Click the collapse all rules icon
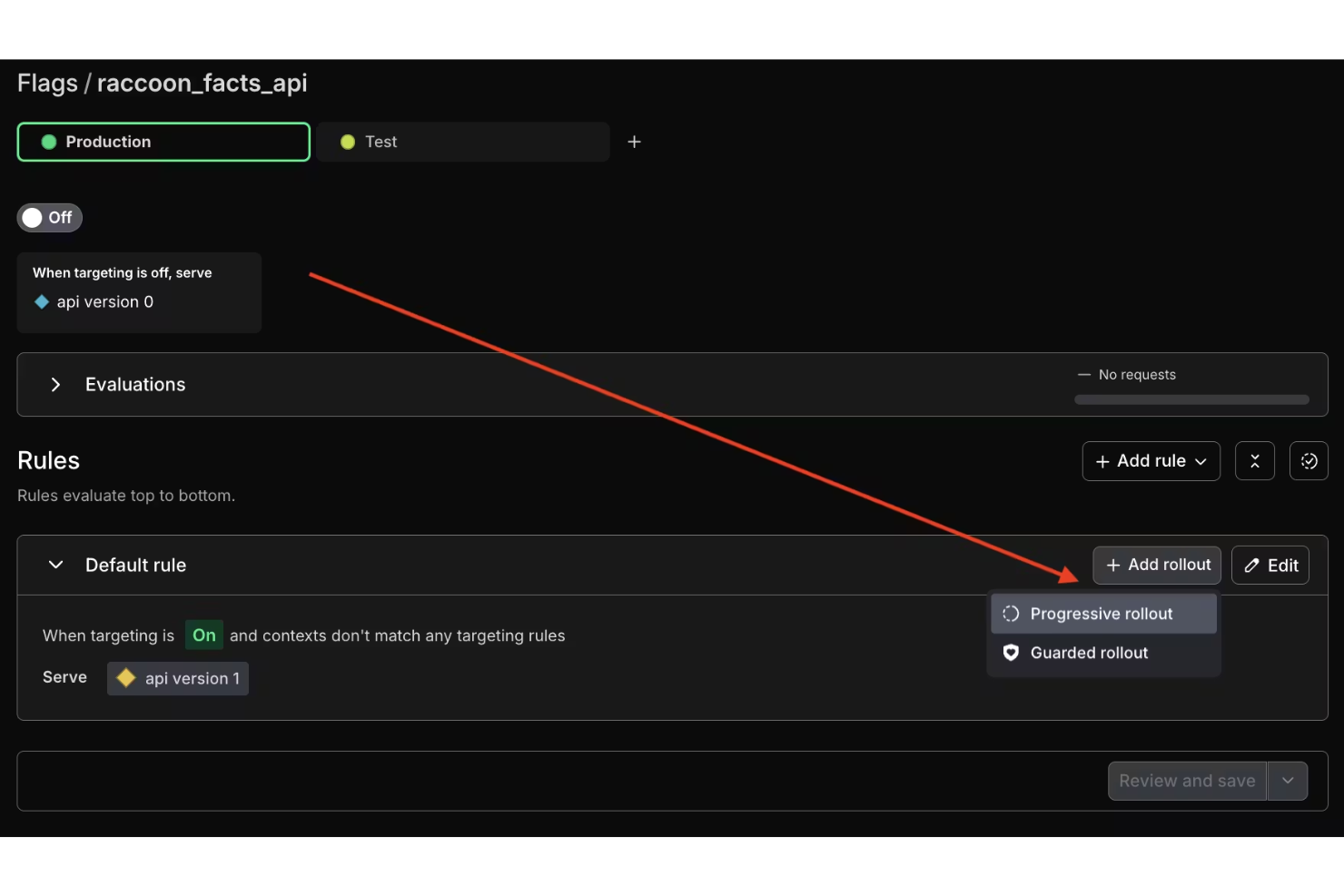The image size is (1344, 896). (1255, 461)
